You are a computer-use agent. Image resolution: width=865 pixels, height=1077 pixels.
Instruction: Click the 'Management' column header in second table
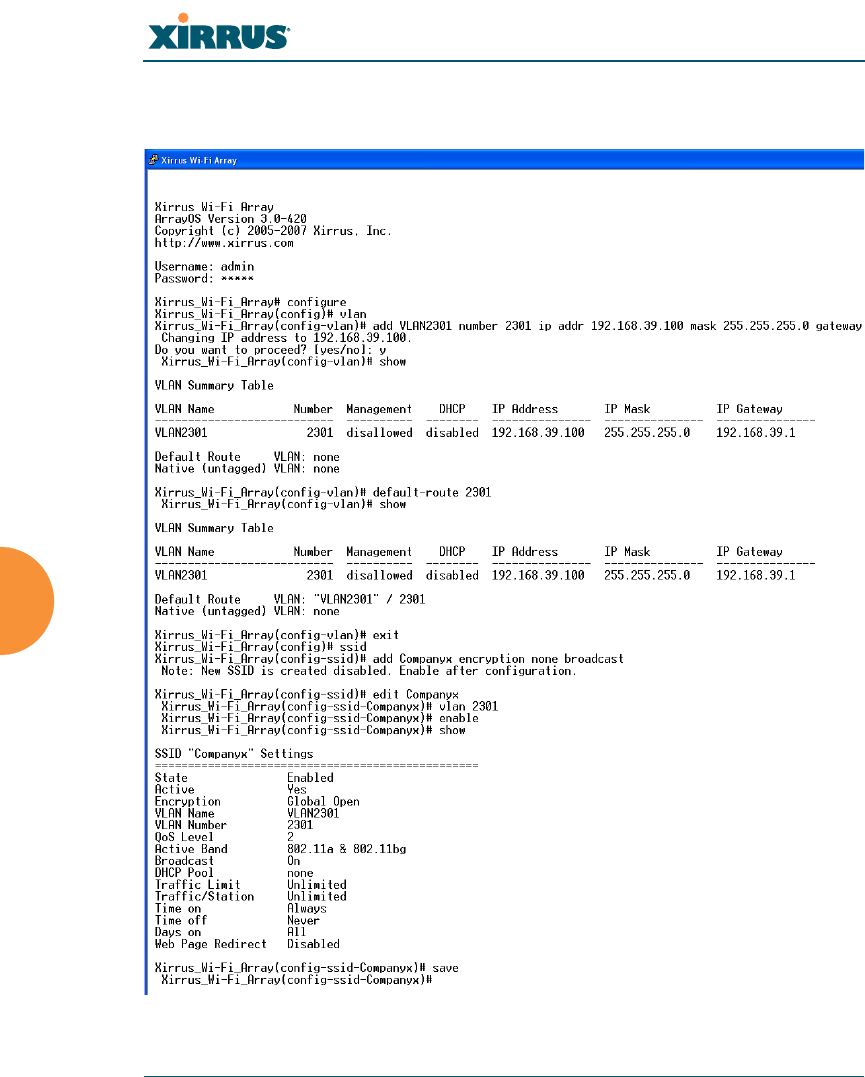pyautogui.click(x=379, y=552)
